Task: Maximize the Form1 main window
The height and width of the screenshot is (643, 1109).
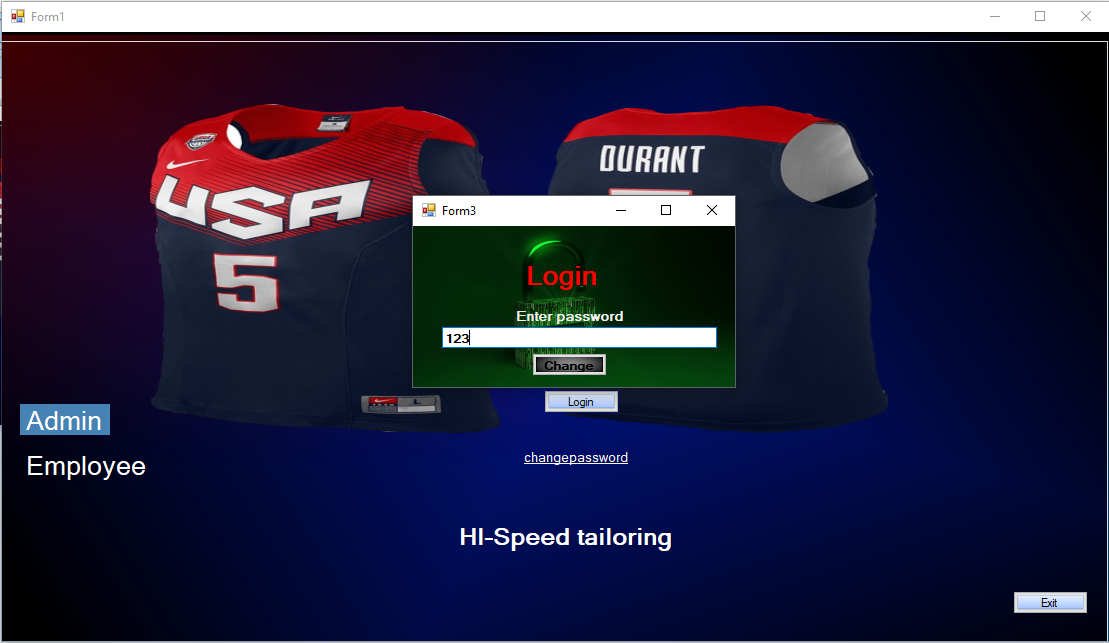Action: [1040, 16]
